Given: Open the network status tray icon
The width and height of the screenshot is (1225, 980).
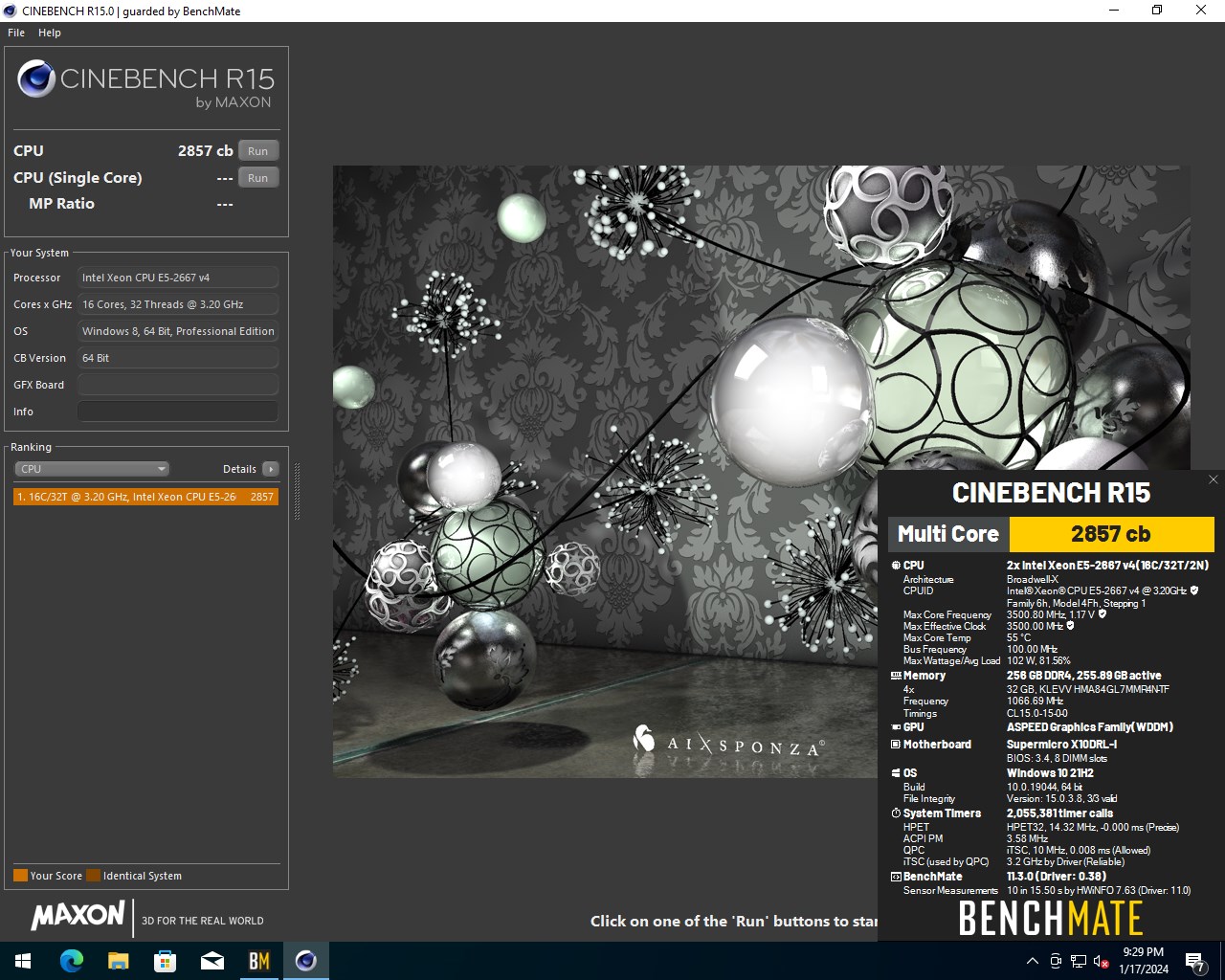Looking at the screenshot, I should (x=1078, y=961).
